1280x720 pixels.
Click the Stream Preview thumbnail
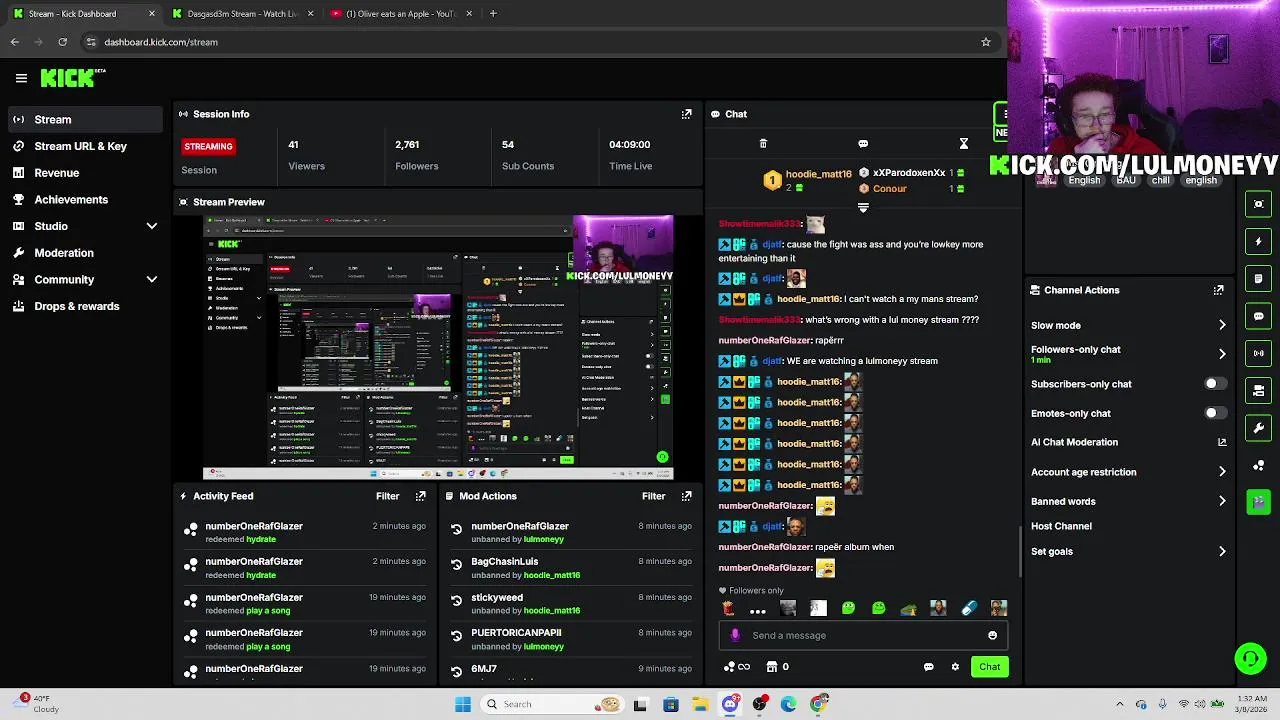[438, 347]
